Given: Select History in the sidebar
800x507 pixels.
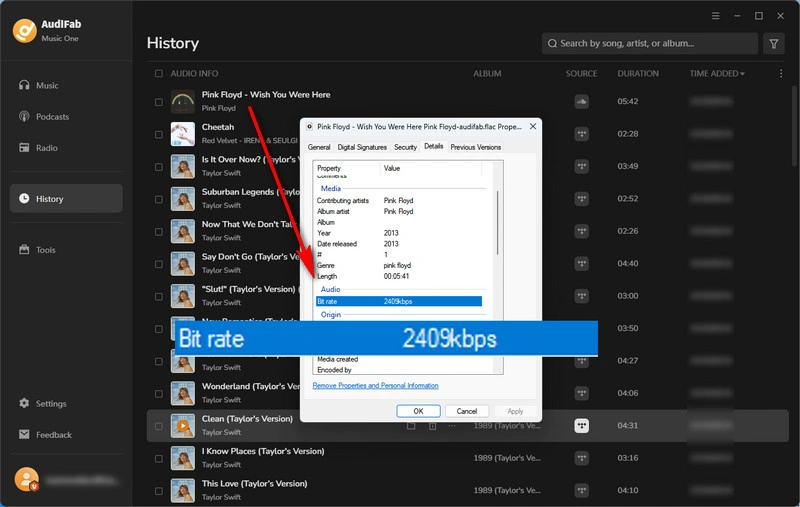Looking at the screenshot, I should pos(66,198).
